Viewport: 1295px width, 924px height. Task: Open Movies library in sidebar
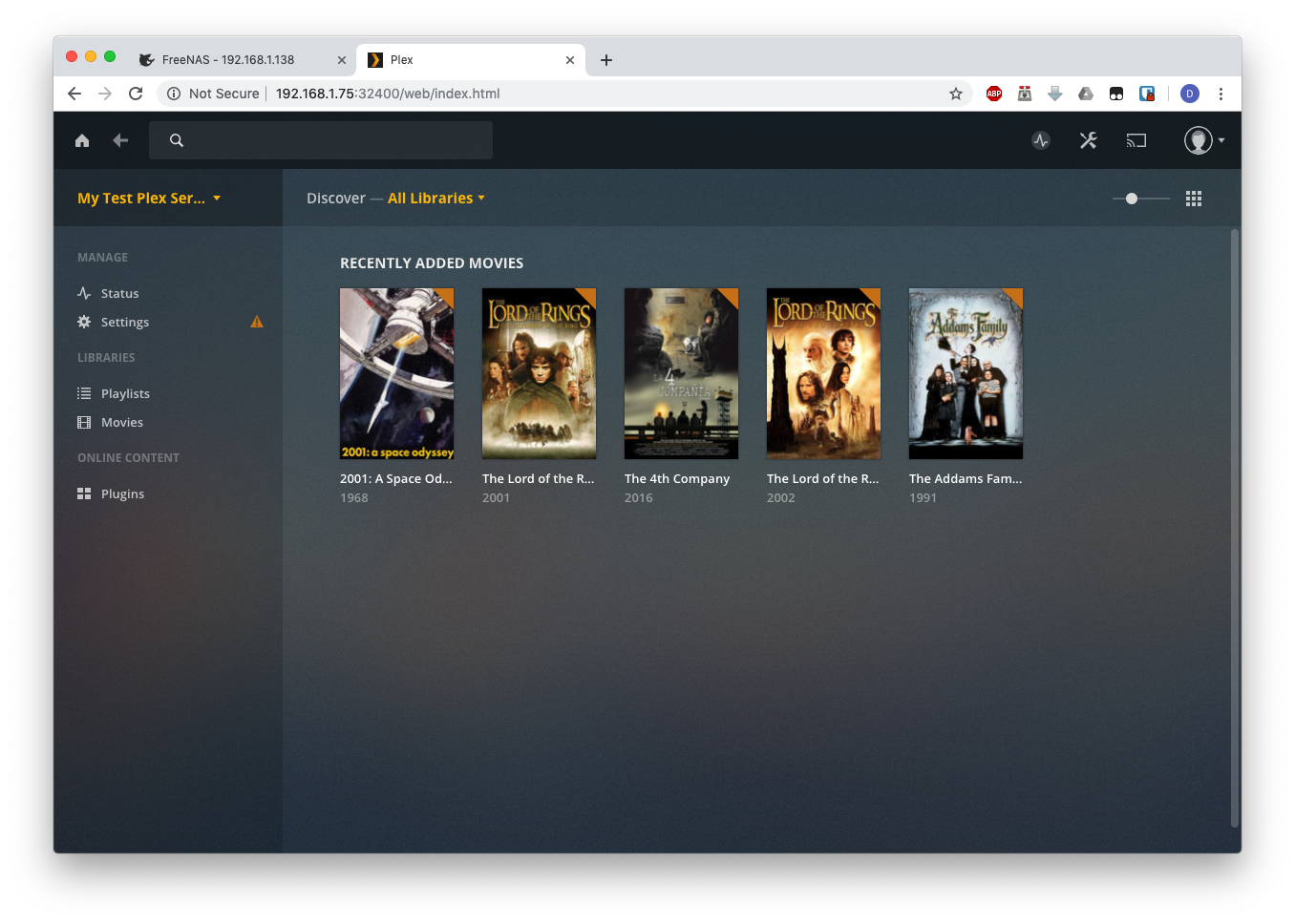click(121, 422)
